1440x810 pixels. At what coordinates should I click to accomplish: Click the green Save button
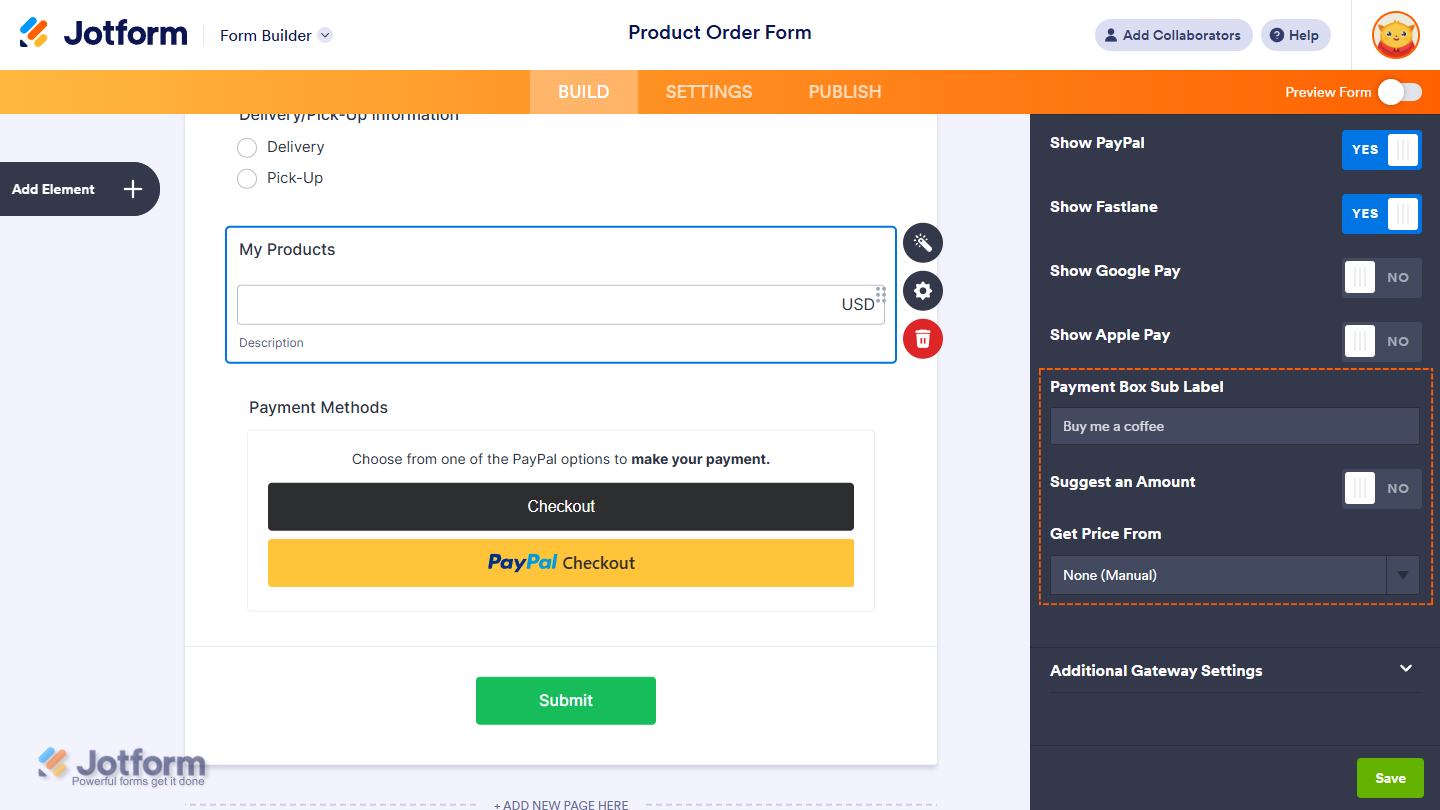1390,778
